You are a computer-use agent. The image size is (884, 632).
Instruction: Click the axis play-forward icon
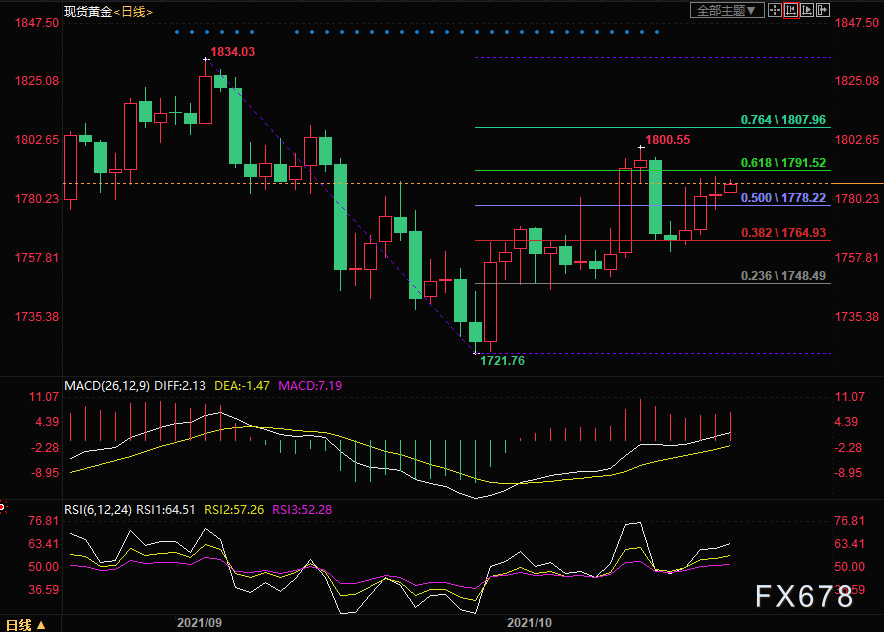point(807,10)
